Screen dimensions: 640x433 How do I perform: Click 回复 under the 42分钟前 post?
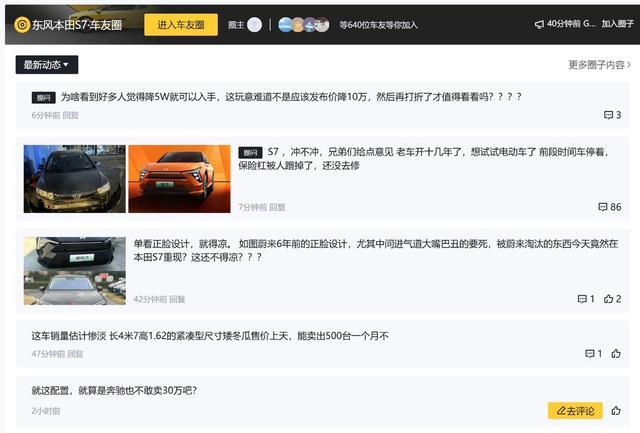click(177, 299)
